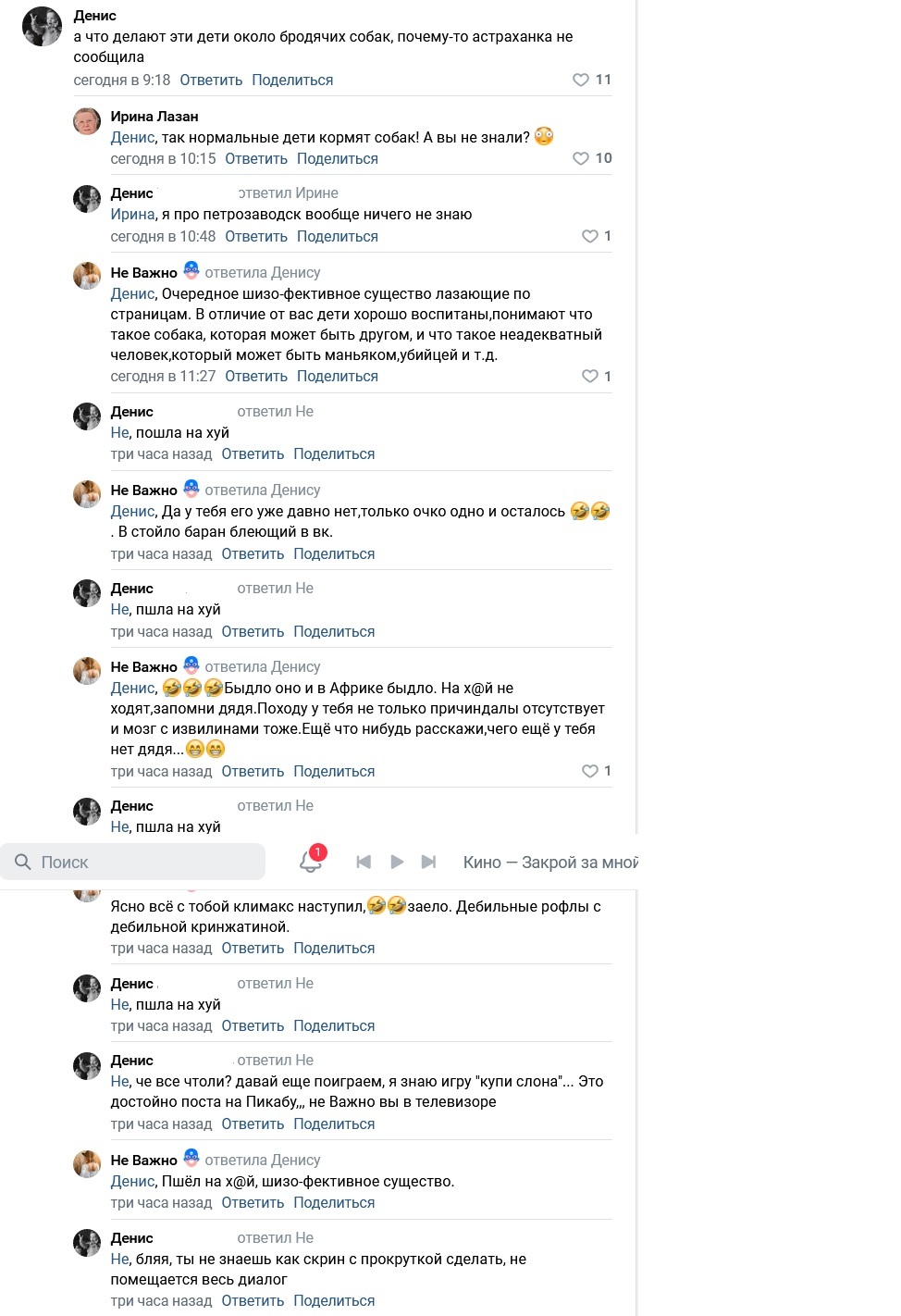Share the comment mentioning Пикабу

pos(334,1124)
